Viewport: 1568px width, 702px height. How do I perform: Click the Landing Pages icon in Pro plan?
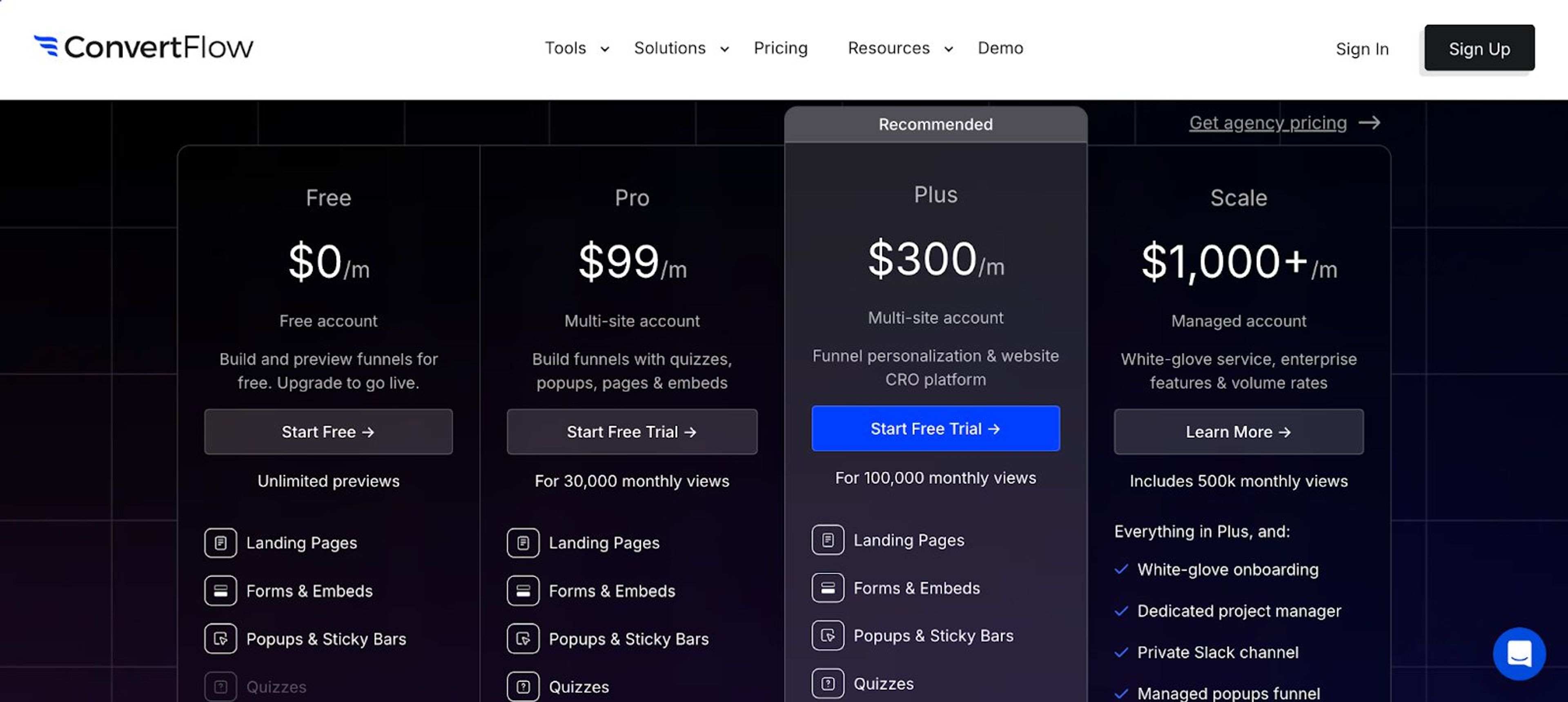[523, 542]
